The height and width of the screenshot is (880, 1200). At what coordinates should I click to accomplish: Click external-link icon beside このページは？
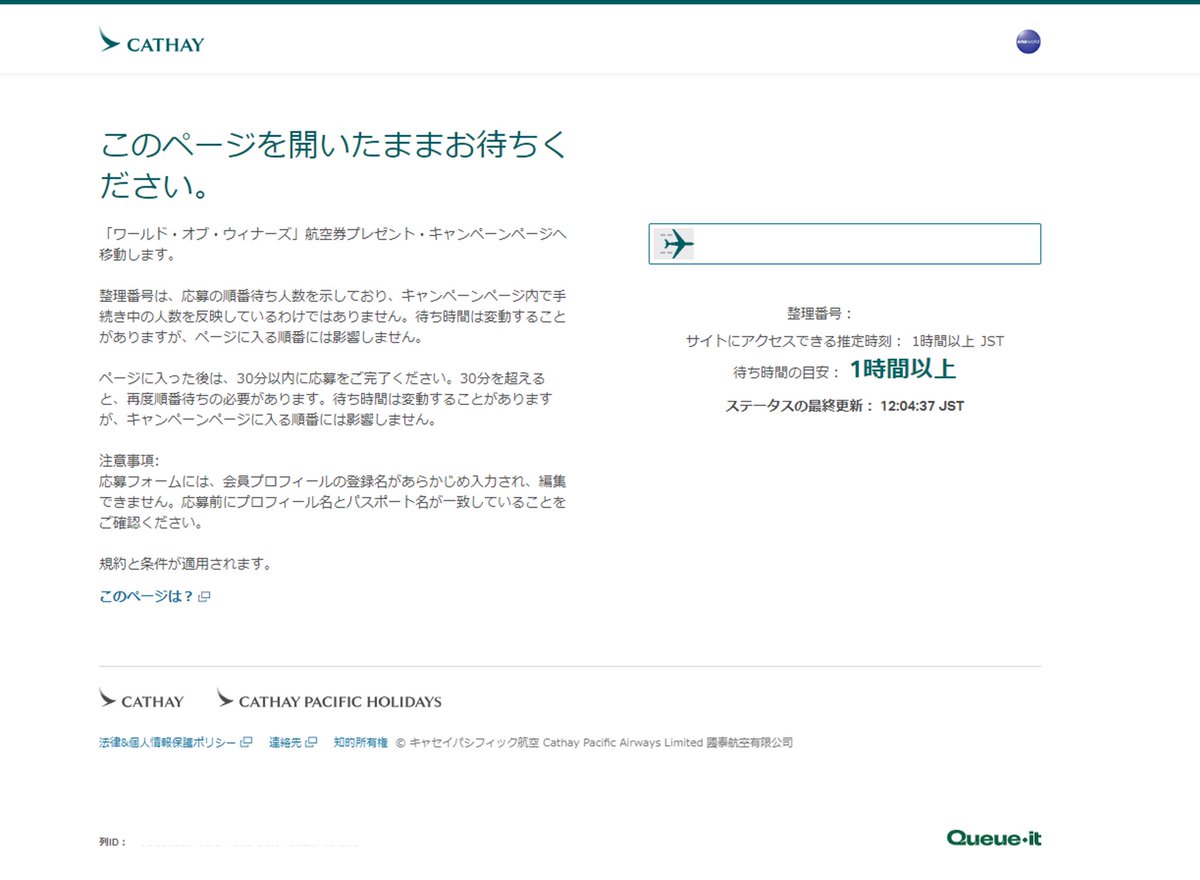point(204,597)
